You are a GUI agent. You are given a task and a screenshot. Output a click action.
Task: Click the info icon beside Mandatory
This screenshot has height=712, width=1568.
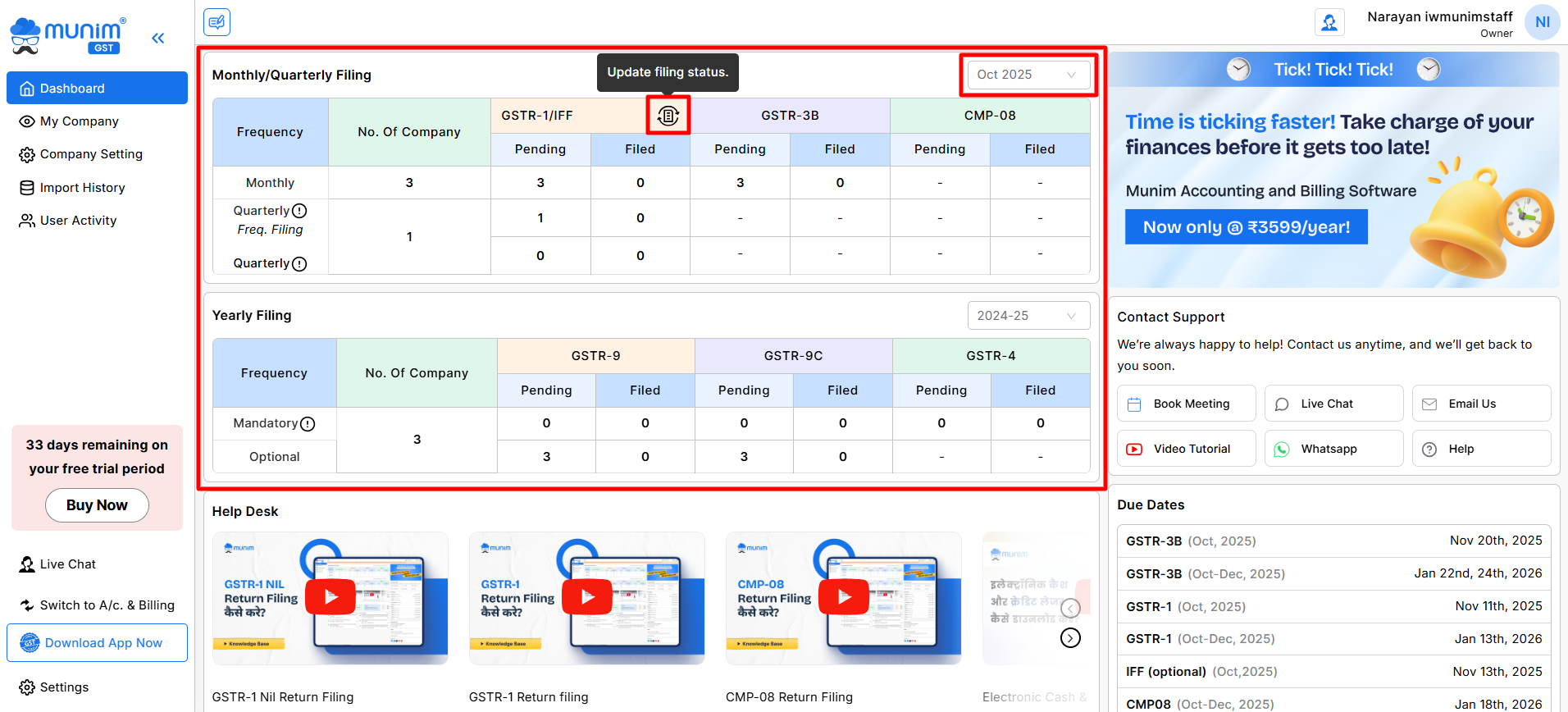308,424
